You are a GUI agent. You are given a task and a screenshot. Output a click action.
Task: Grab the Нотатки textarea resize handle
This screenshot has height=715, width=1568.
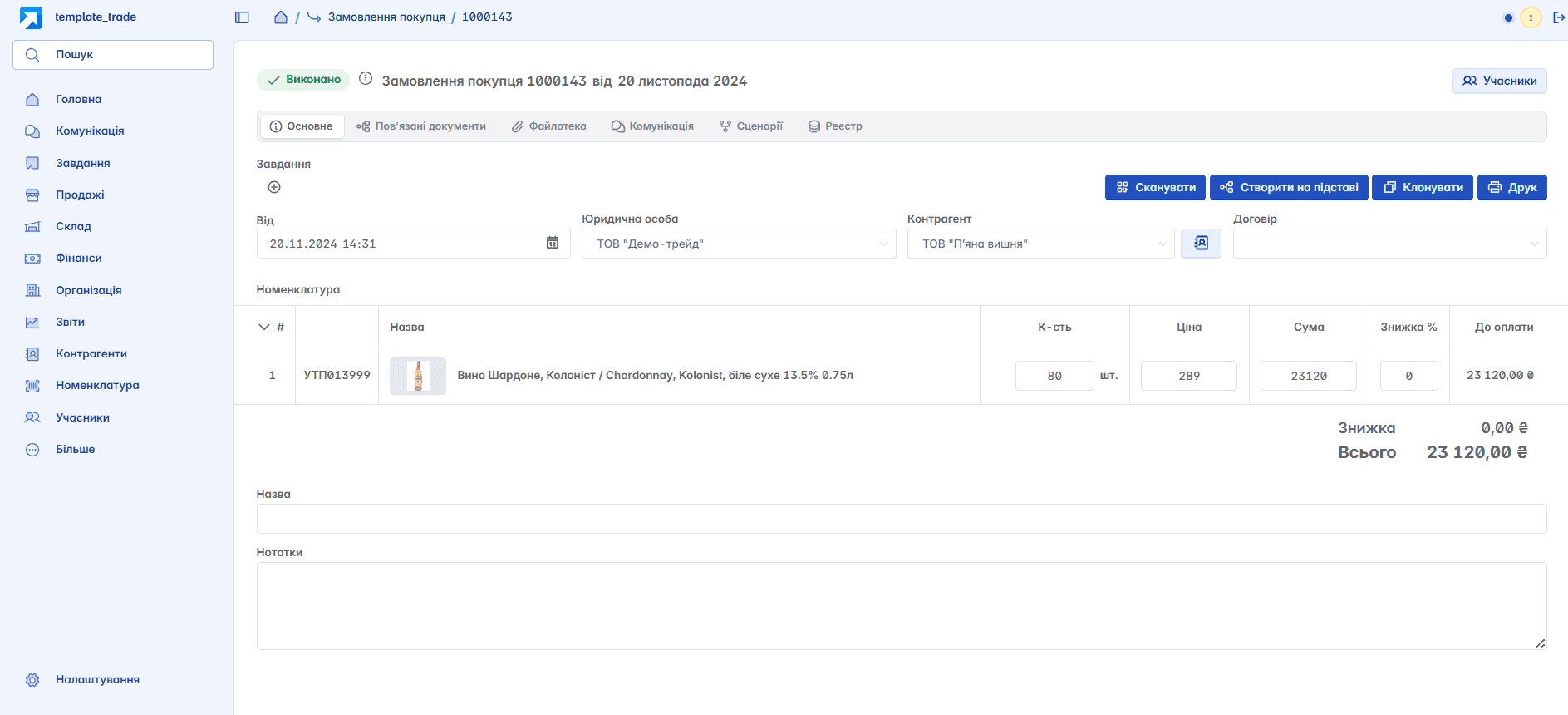pos(1540,643)
